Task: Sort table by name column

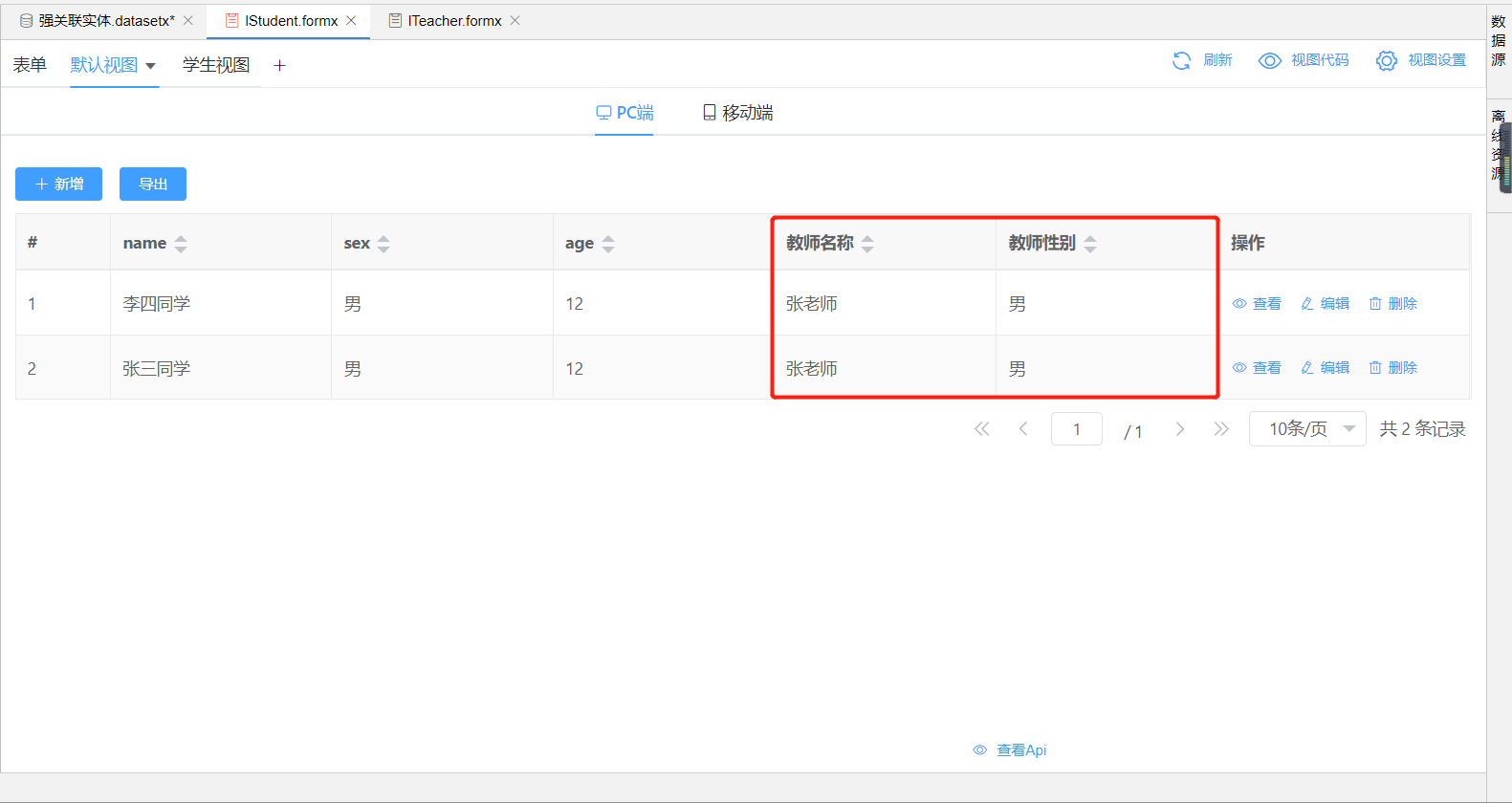Action: [x=181, y=244]
